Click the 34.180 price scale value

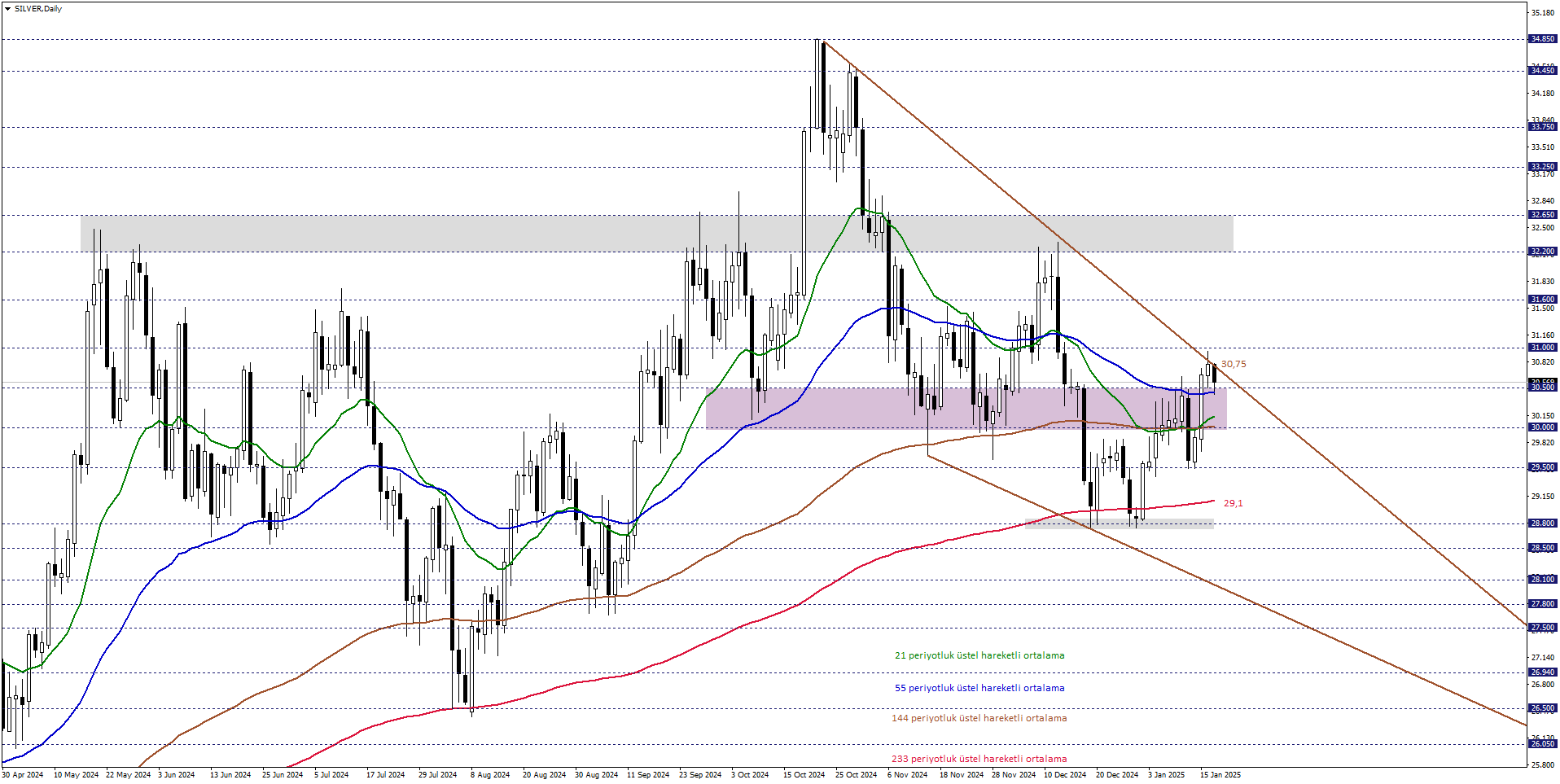click(x=1543, y=94)
